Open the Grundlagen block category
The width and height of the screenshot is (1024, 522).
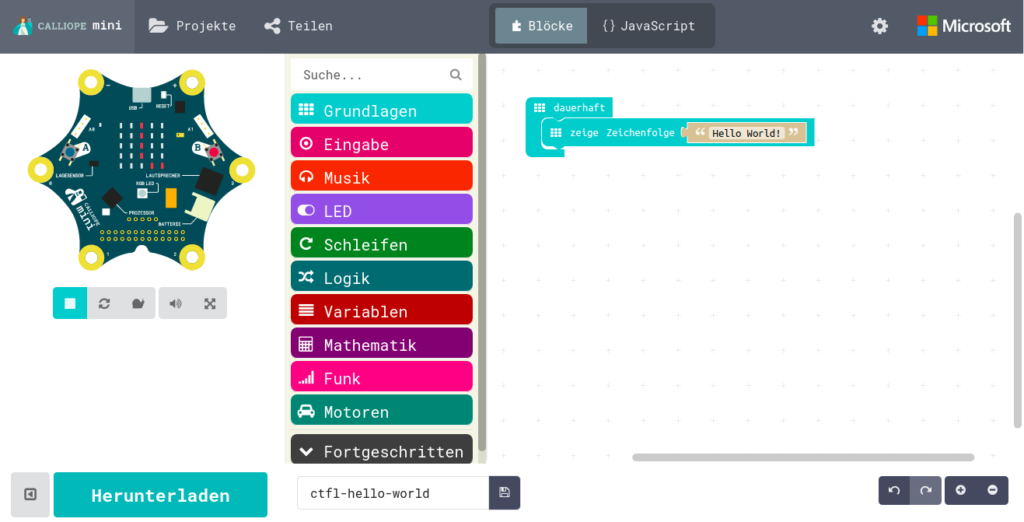pos(381,110)
